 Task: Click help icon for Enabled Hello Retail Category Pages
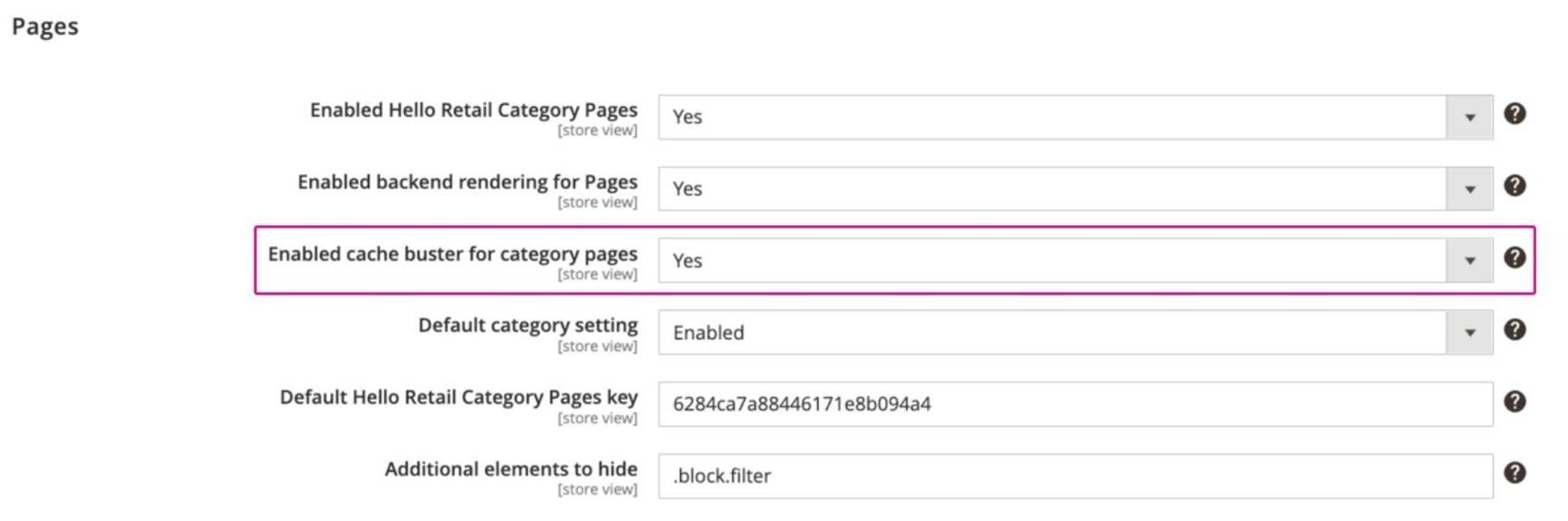point(1514,114)
